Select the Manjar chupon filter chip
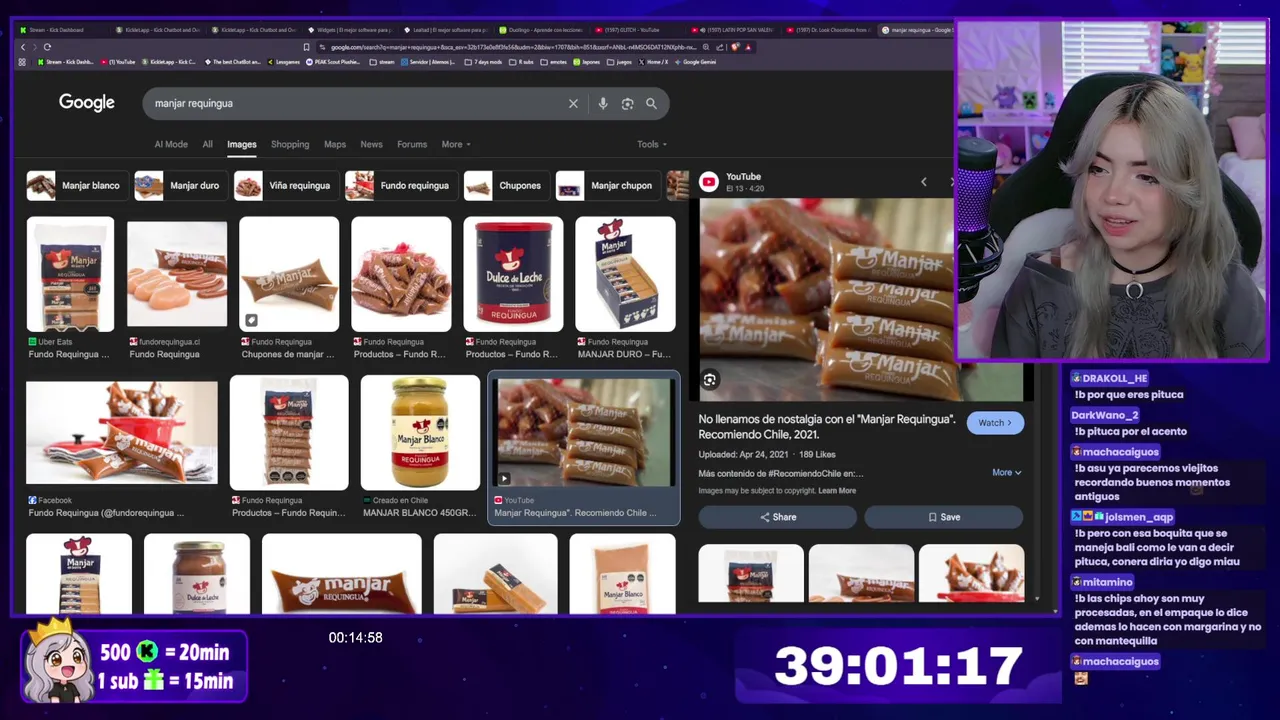Image resolution: width=1280 pixels, height=720 pixels. click(x=608, y=185)
